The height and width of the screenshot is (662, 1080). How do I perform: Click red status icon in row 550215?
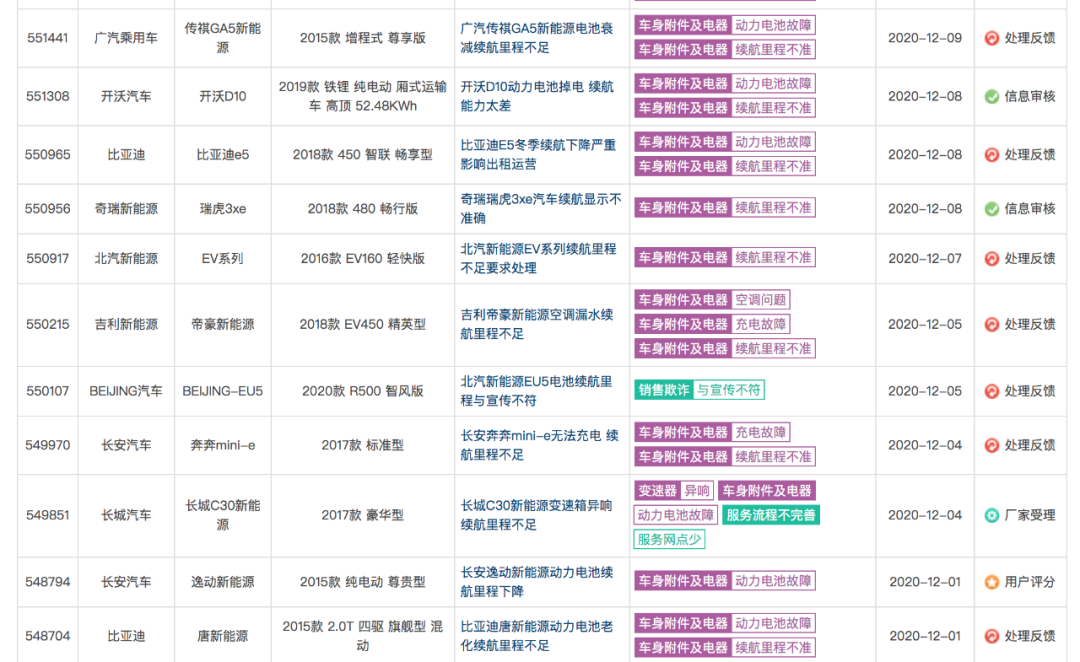click(991, 324)
